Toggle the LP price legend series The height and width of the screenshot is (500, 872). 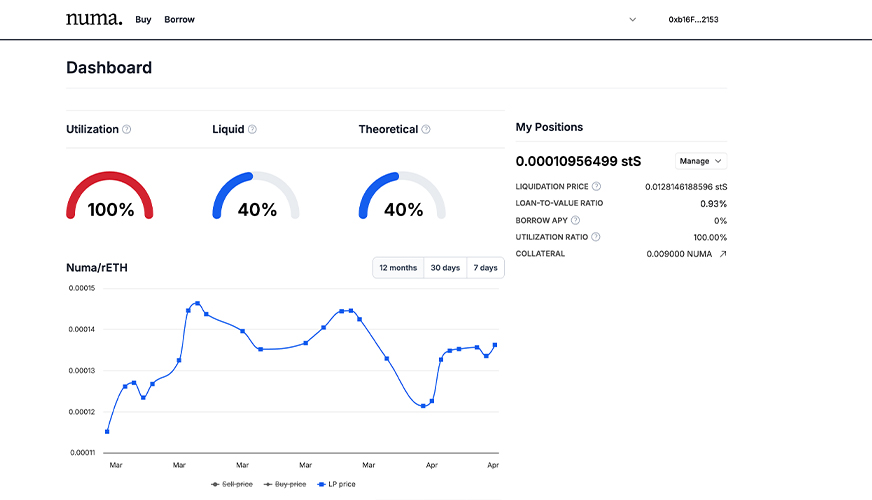pos(335,484)
